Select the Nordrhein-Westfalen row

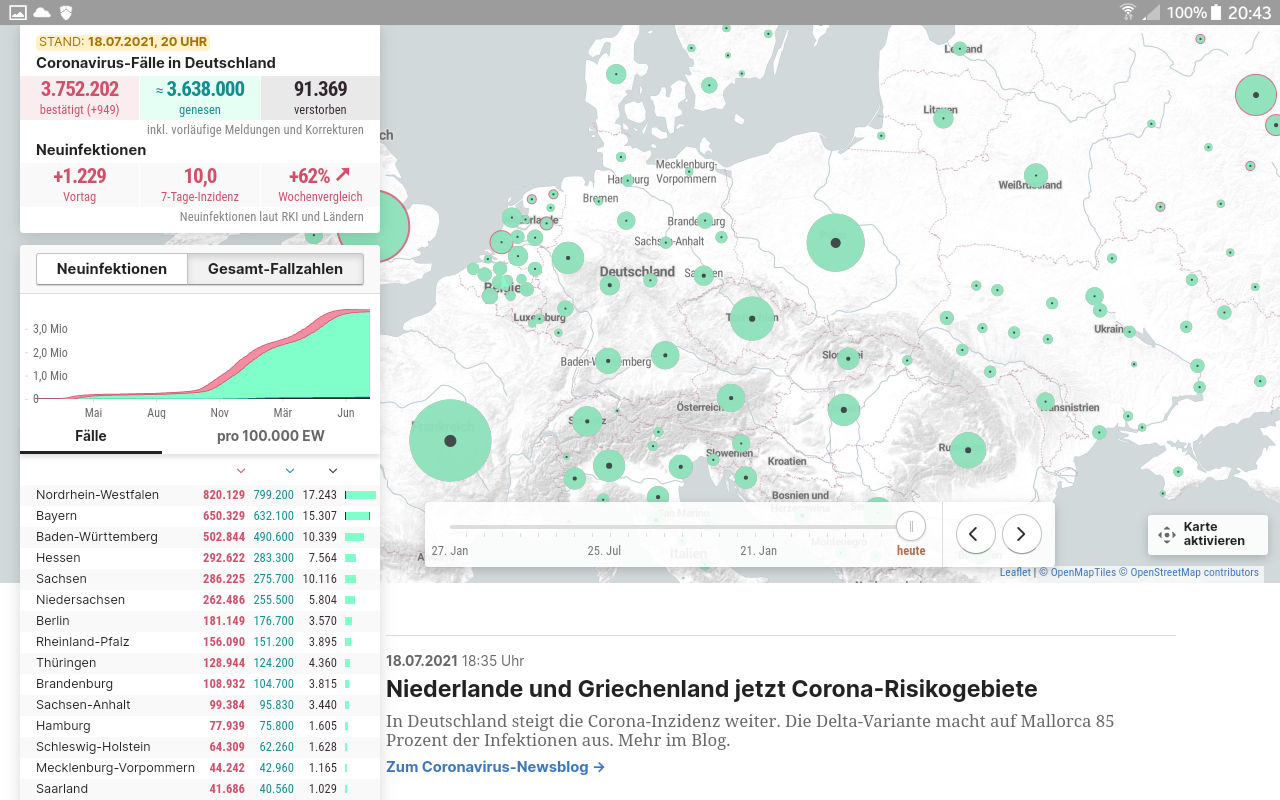tap(200, 495)
